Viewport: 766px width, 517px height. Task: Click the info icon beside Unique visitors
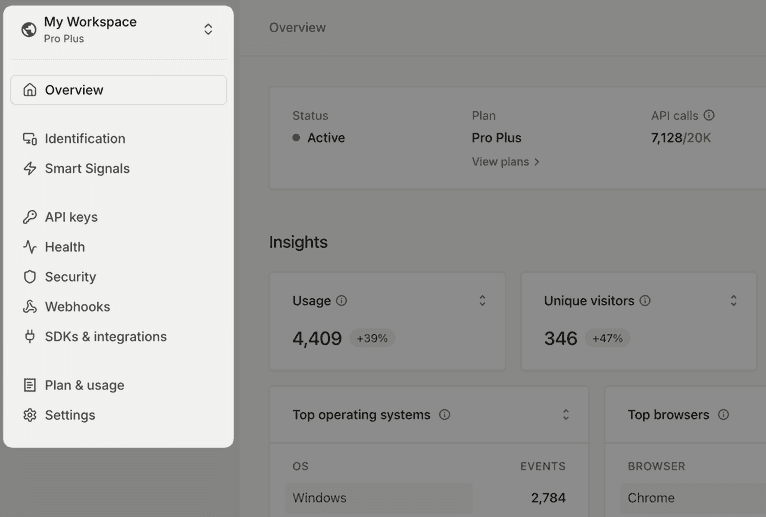coord(645,301)
